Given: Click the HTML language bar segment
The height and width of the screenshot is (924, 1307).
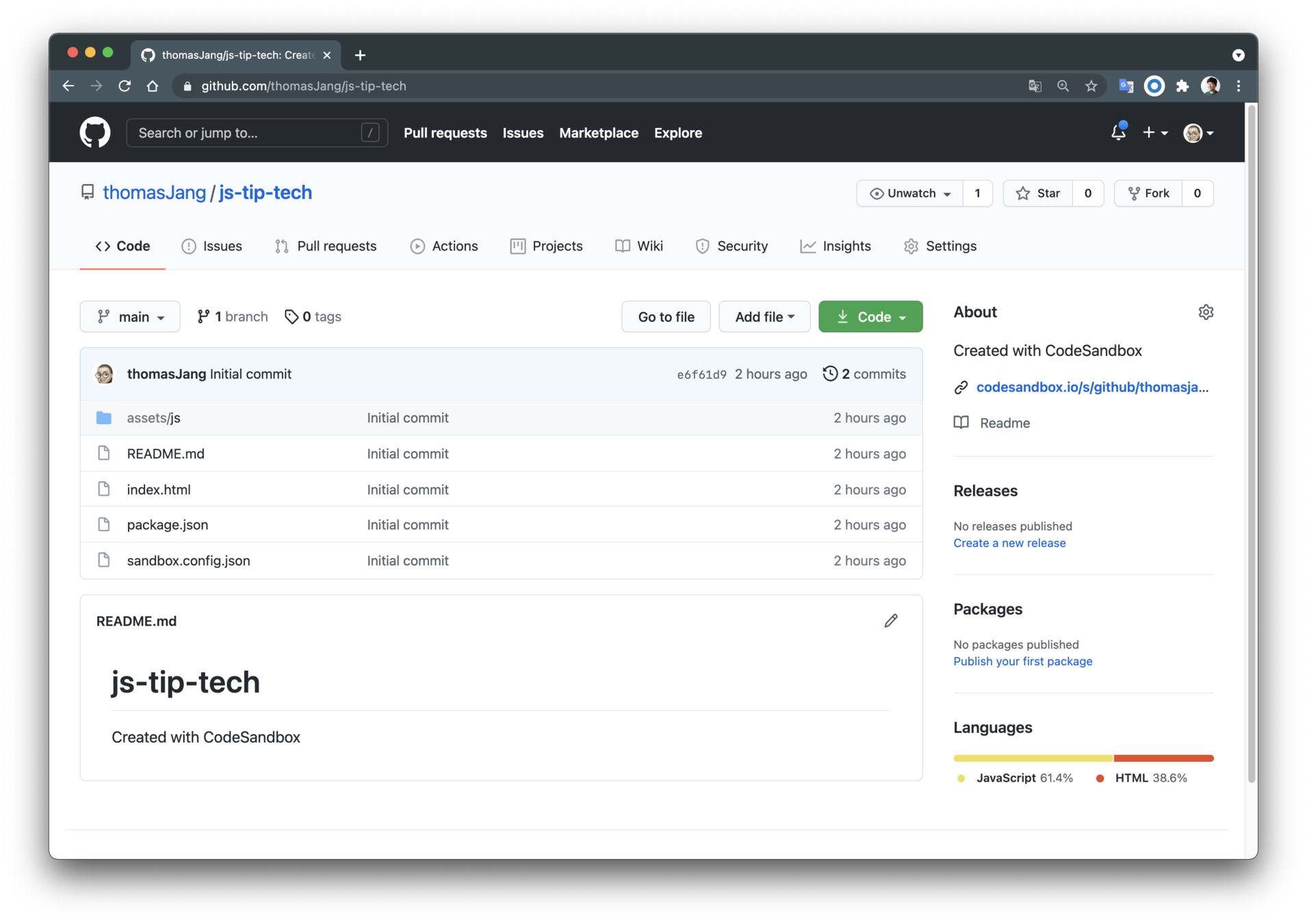Looking at the screenshot, I should (x=1163, y=758).
